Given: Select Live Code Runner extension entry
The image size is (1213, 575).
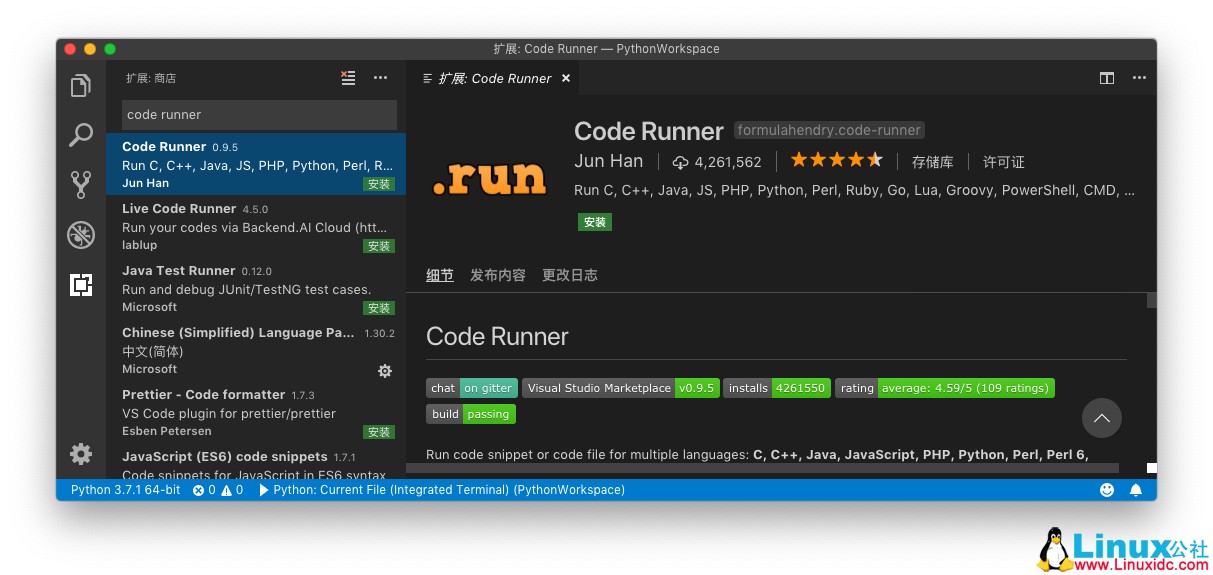Looking at the screenshot, I should click(x=256, y=227).
